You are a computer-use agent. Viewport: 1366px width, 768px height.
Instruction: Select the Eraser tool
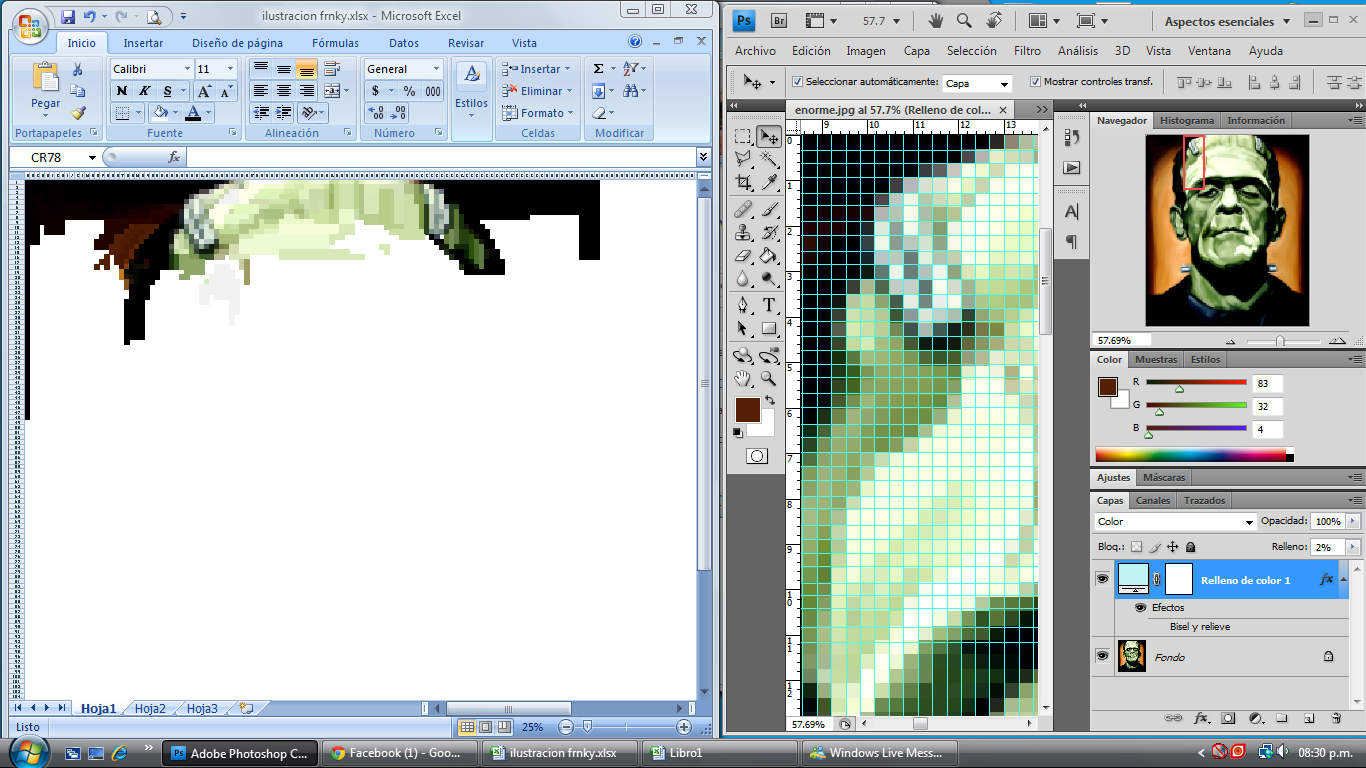(x=743, y=255)
